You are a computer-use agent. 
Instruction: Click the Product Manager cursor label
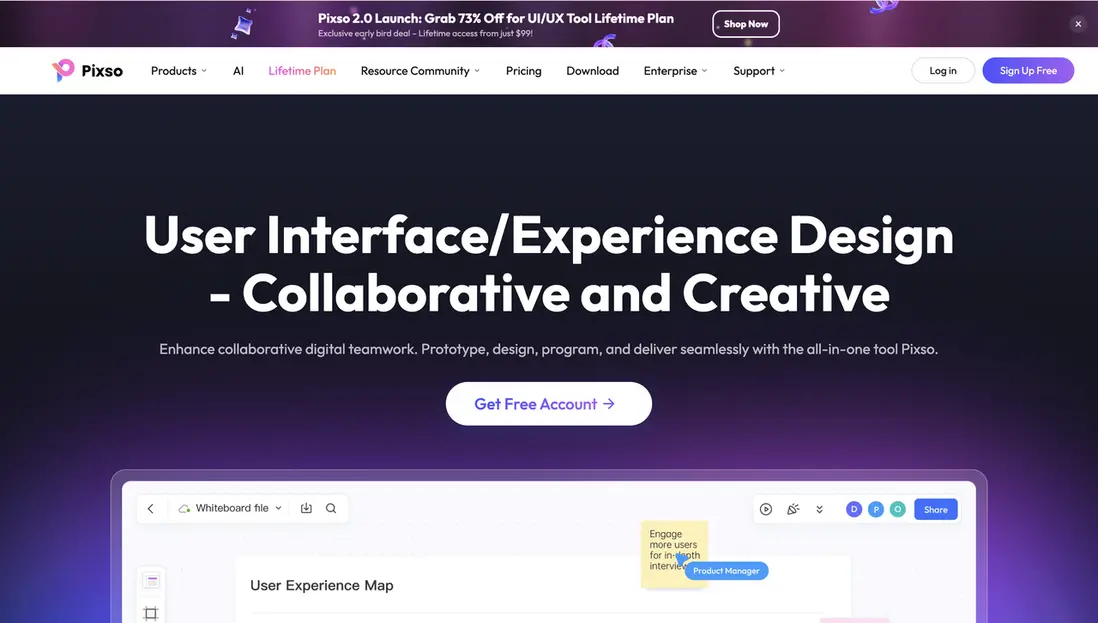point(726,571)
